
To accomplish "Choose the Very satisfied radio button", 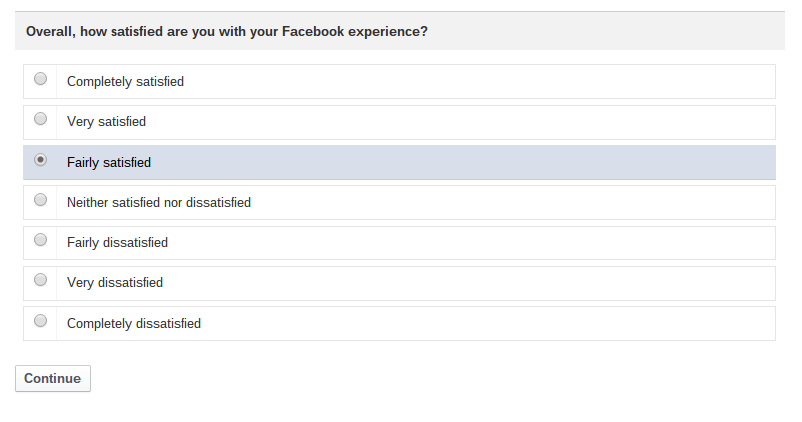I will tap(40, 119).
